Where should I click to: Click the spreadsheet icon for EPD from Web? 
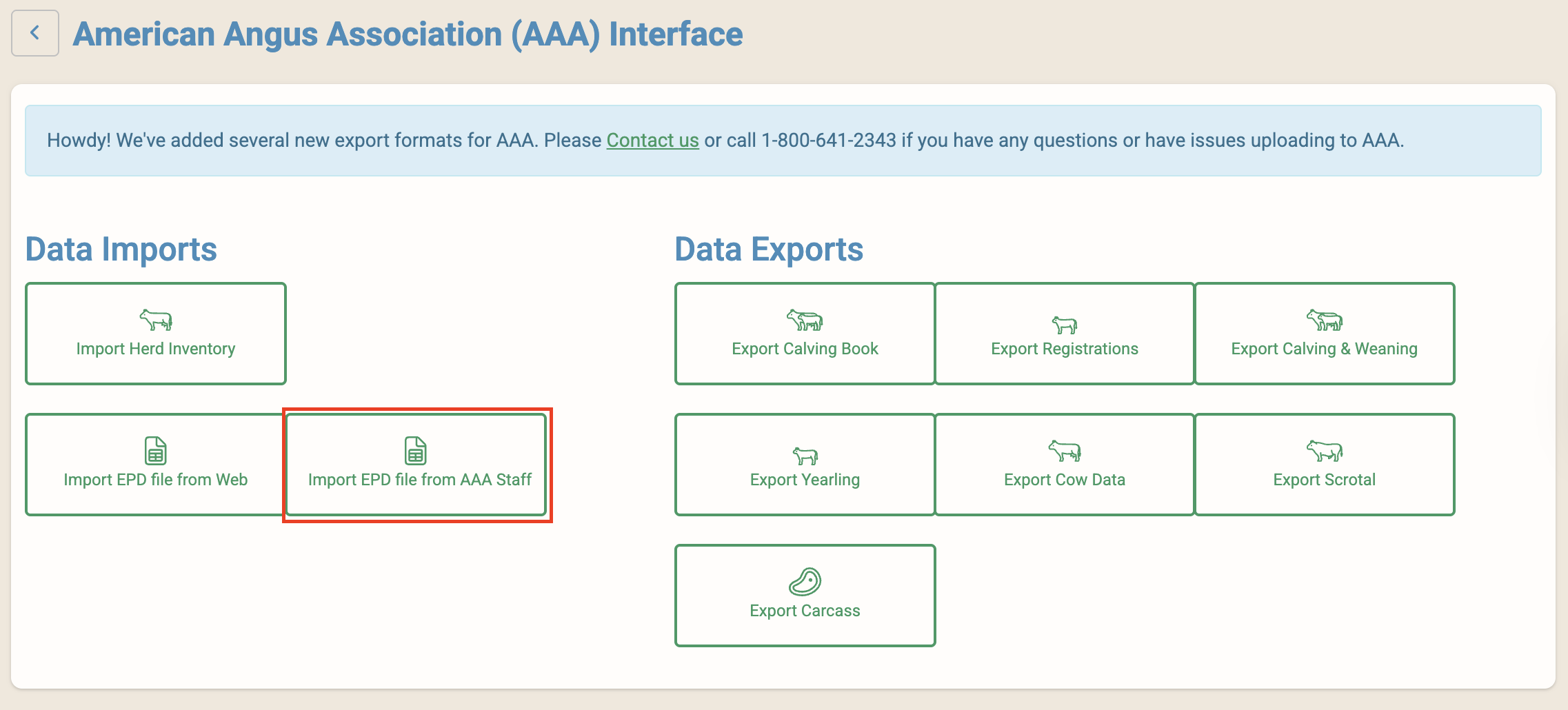[x=156, y=451]
